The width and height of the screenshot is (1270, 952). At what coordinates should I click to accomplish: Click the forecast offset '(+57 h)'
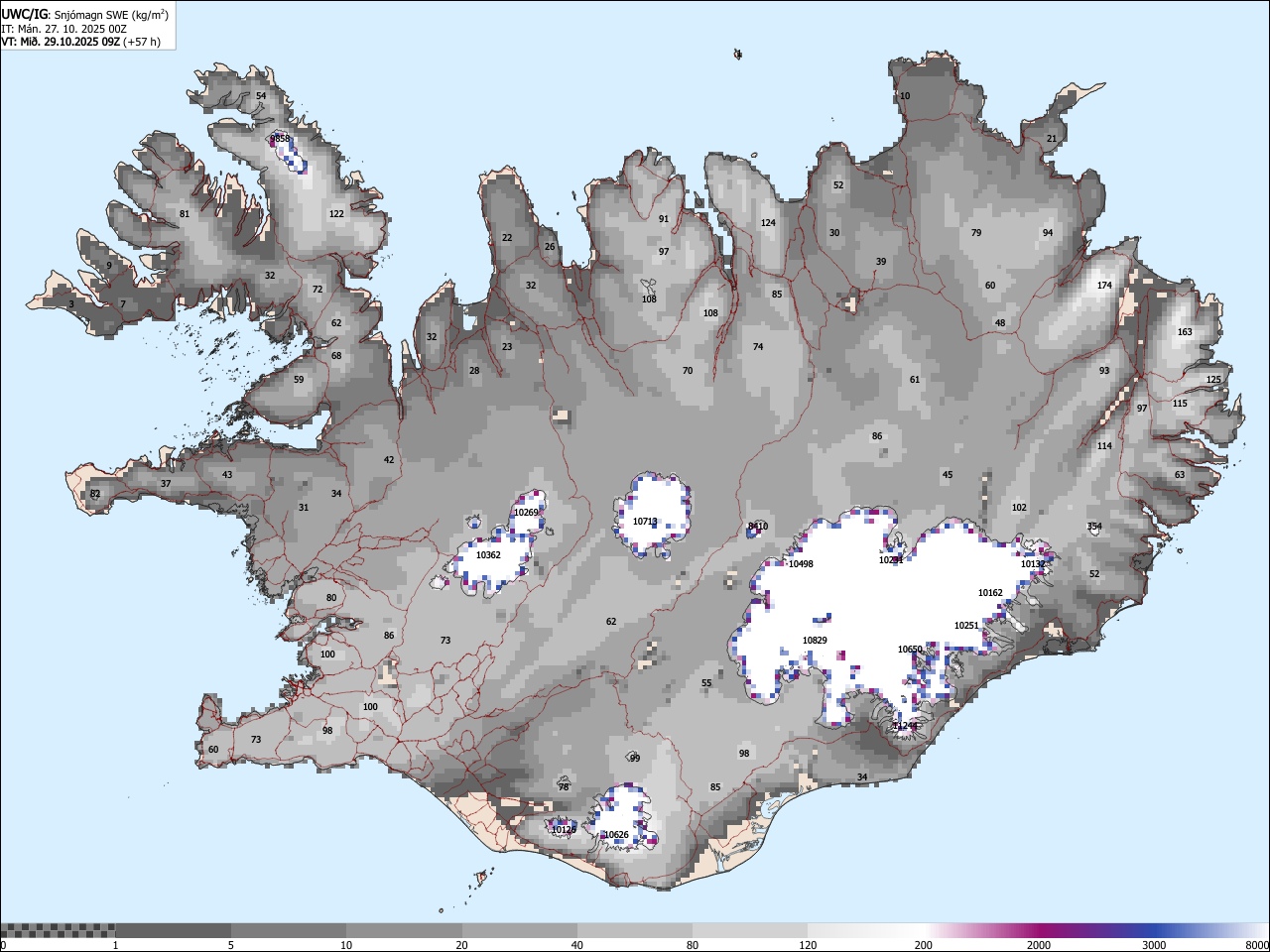(x=142, y=42)
